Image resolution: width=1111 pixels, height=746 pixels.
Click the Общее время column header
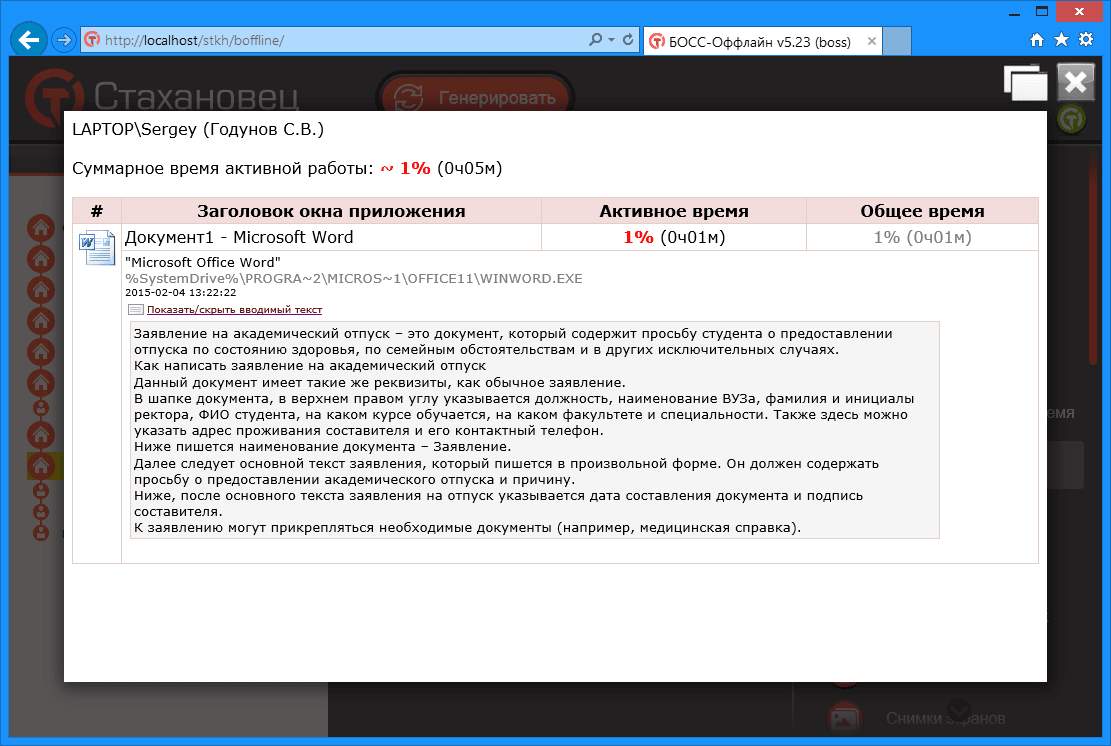923,211
